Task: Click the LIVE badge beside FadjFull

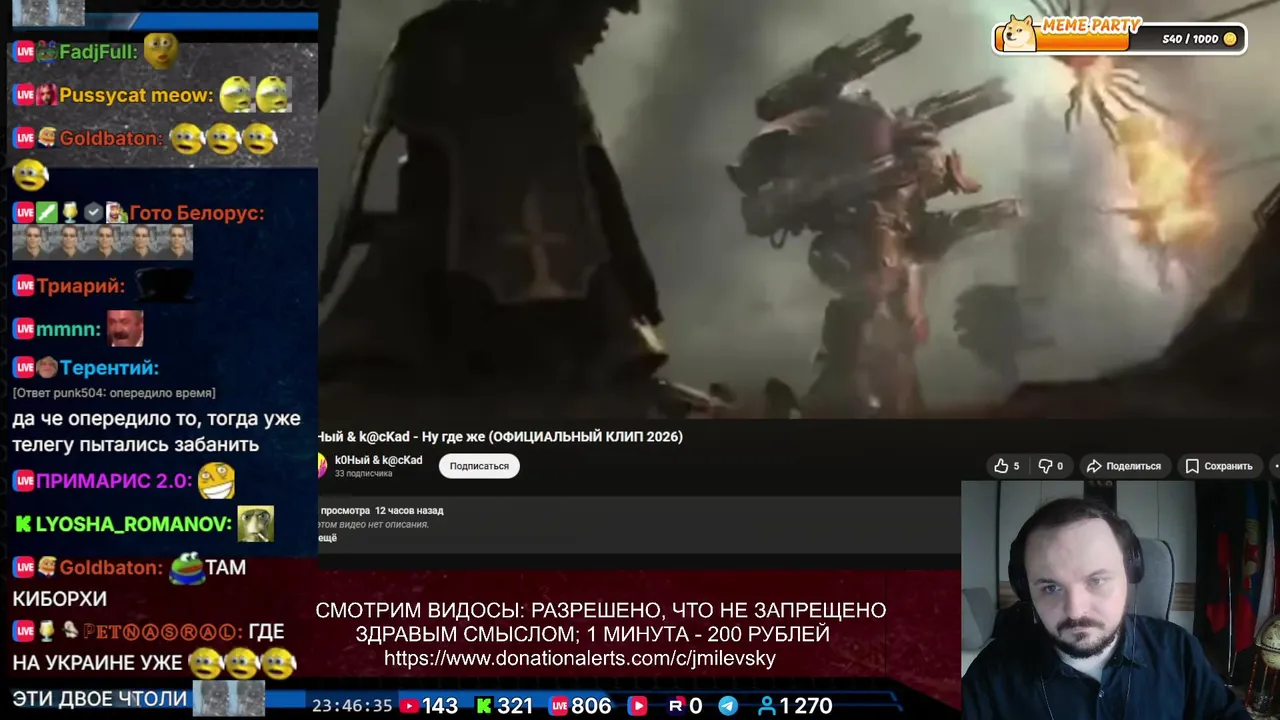Action: 24,52
